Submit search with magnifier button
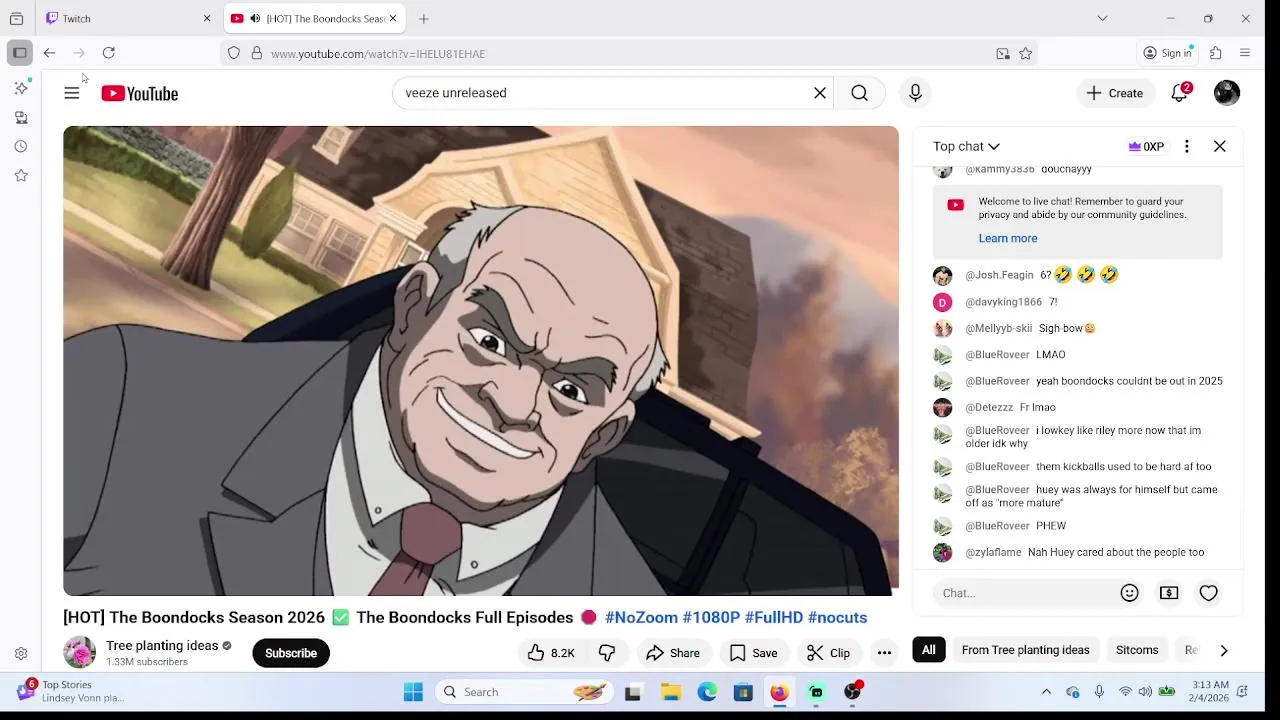This screenshot has width=1280, height=720. tap(859, 93)
